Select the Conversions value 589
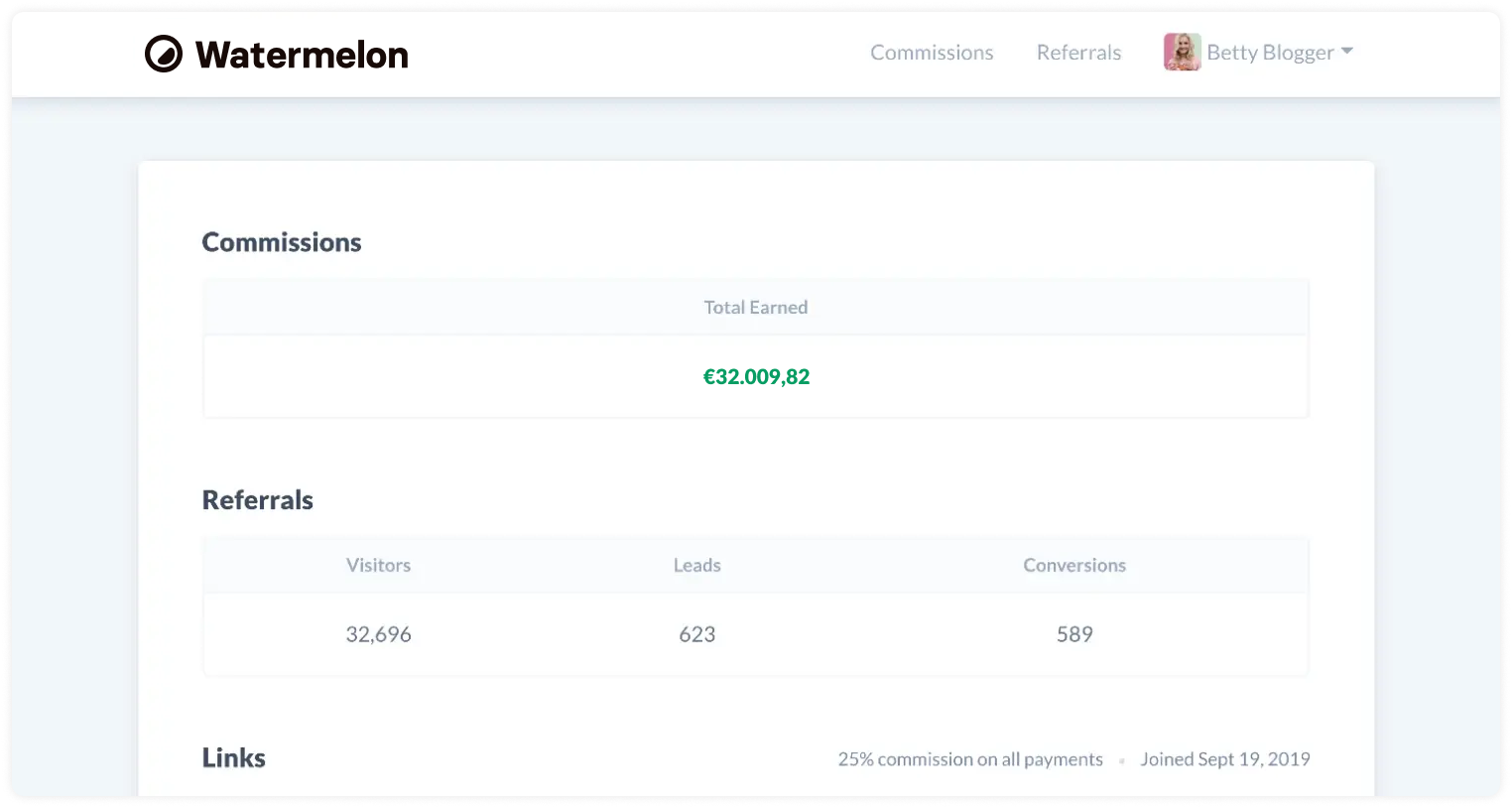Image resolution: width=1512 pixels, height=808 pixels. coord(1074,633)
